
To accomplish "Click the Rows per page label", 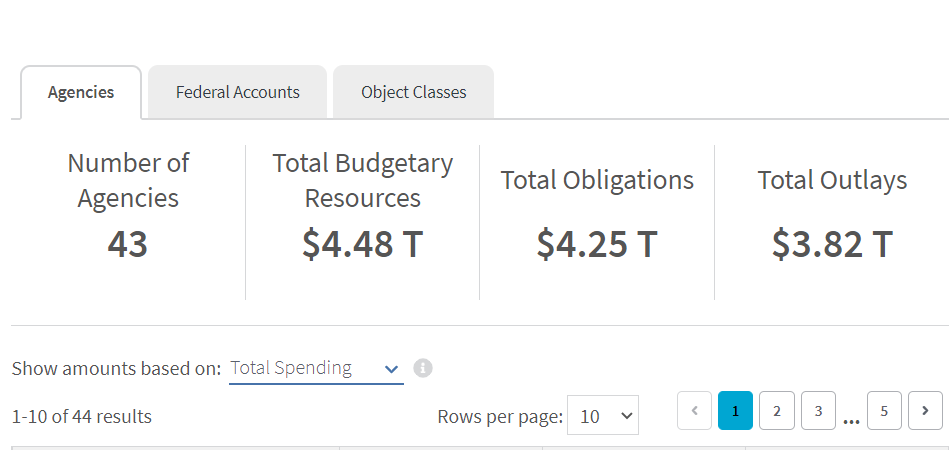I will coord(500,417).
